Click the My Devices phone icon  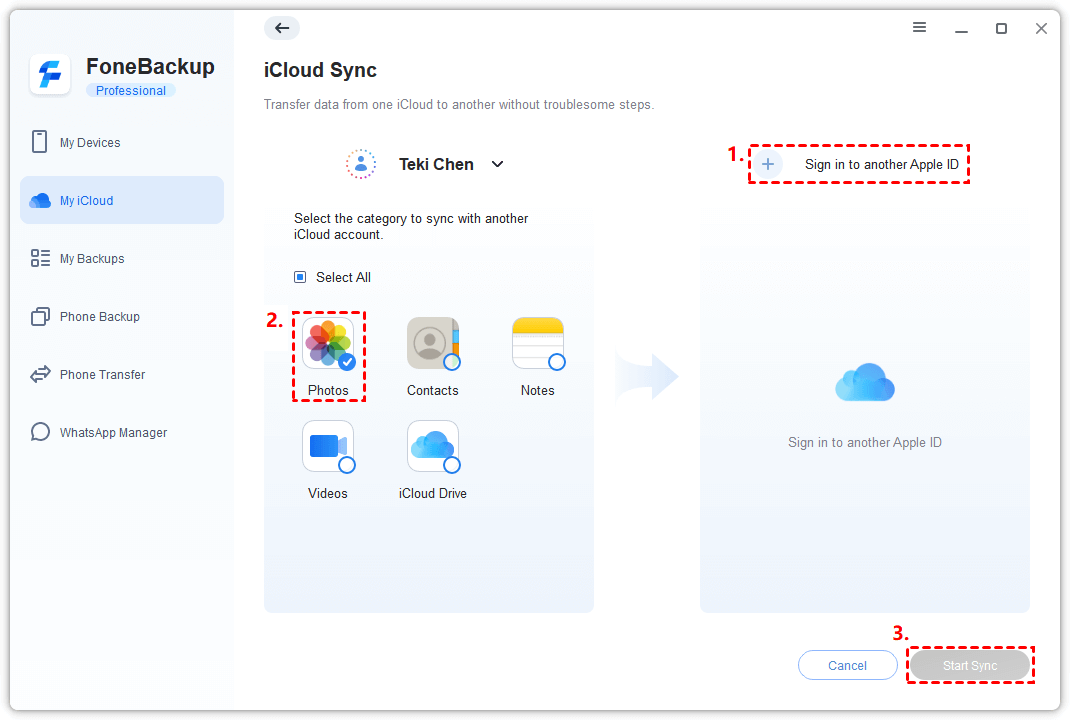[40, 142]
